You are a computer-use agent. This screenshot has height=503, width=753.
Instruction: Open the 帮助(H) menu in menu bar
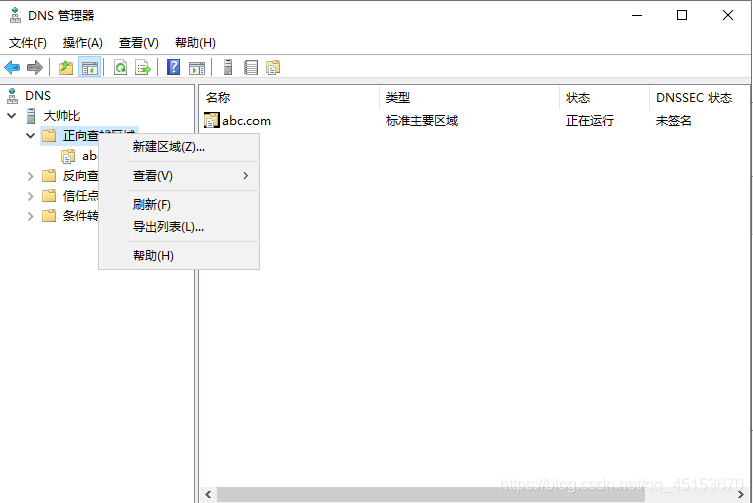[195, 43]
